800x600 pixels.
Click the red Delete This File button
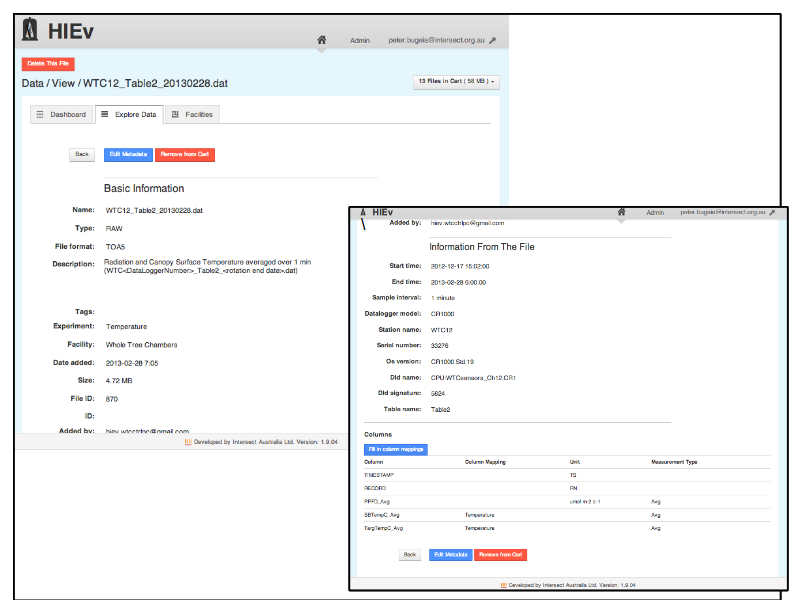(48, 64)
